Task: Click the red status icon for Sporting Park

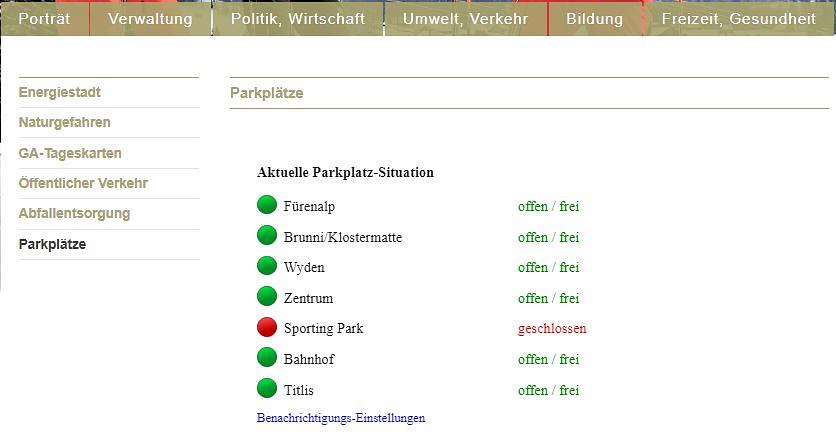Action: click(x=267, y=328)
